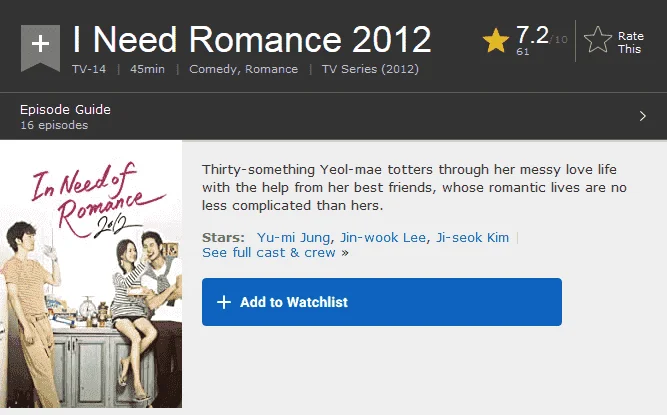This screenshot has width=667, height=415.
Task: Open the Episode Guide section
Action: coord(65,110)
